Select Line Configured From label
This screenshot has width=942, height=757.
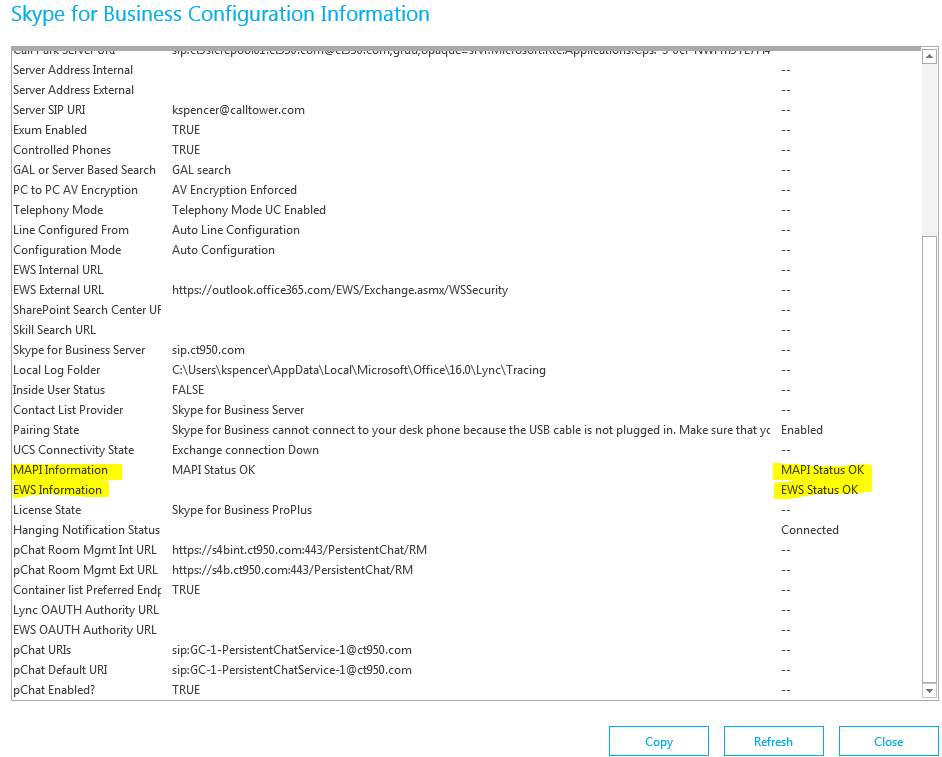71,230
